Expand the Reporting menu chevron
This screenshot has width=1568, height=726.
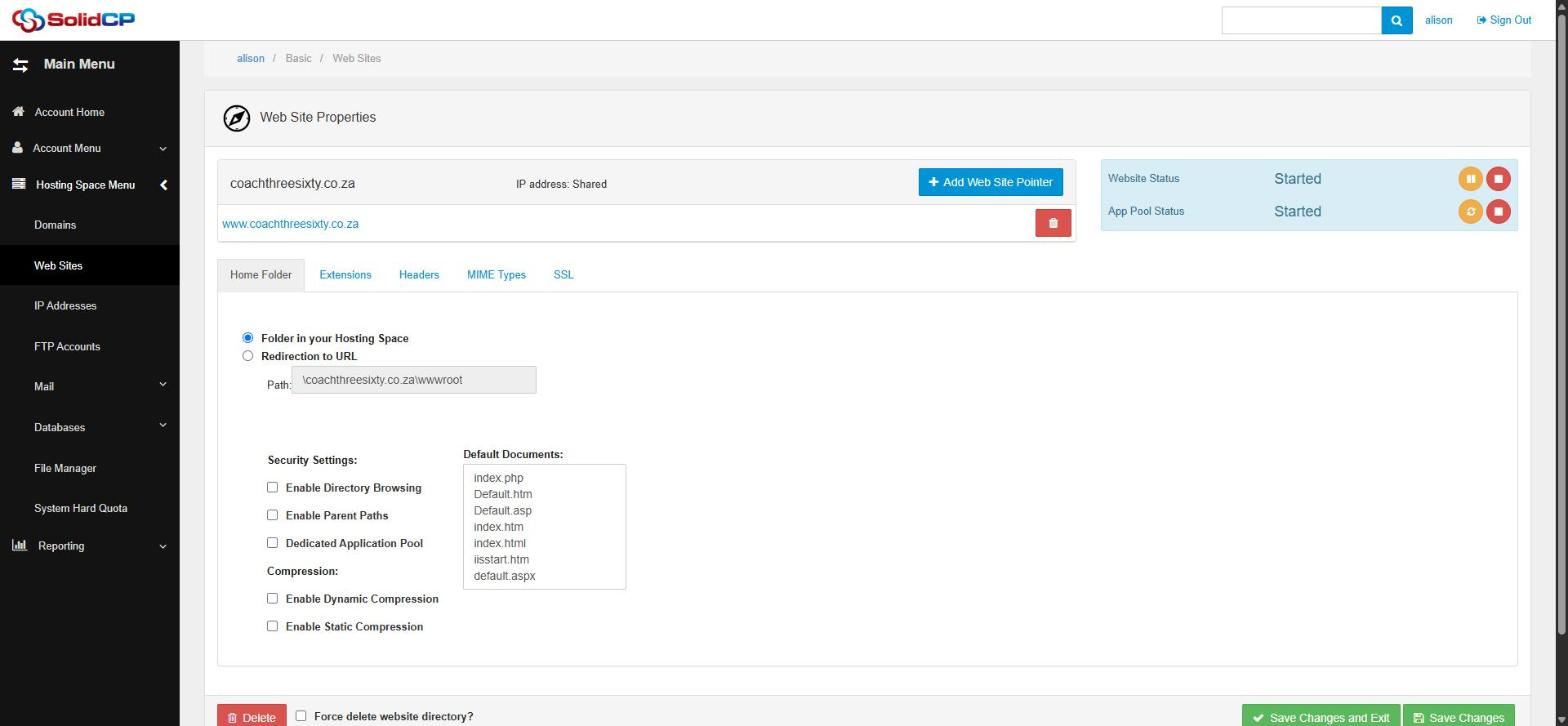[x=163, y=547]
